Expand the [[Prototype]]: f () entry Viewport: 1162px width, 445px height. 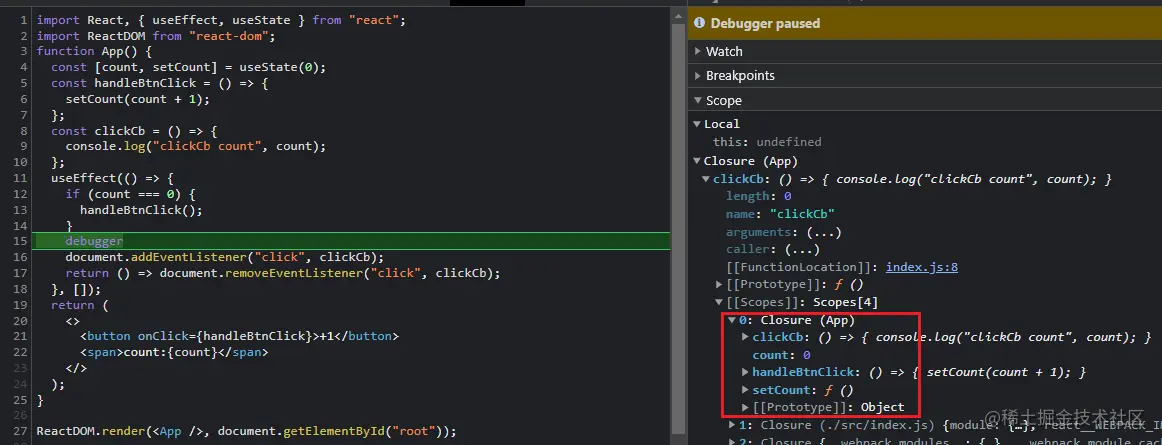[719, 284]
